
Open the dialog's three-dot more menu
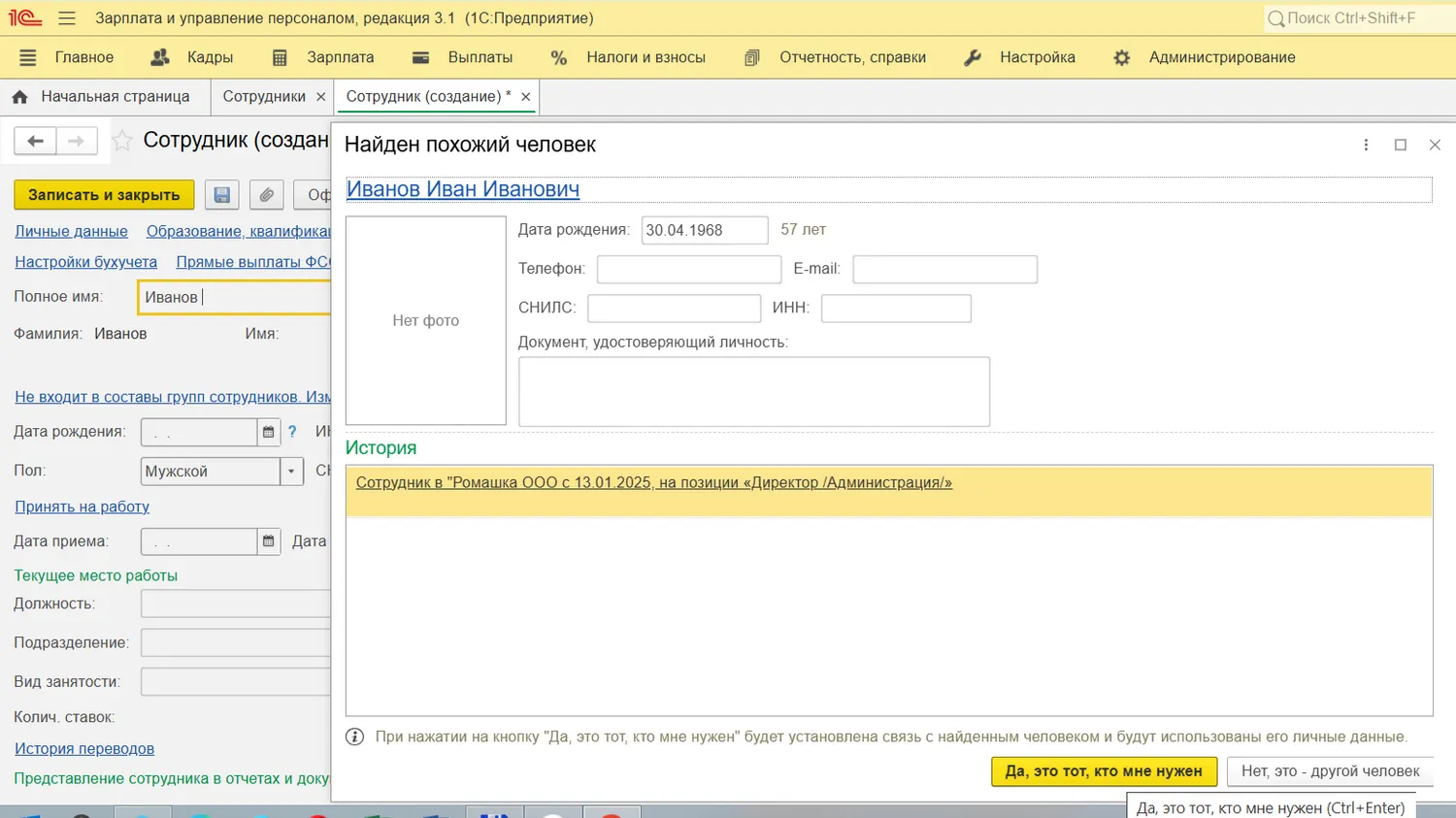1366,145
